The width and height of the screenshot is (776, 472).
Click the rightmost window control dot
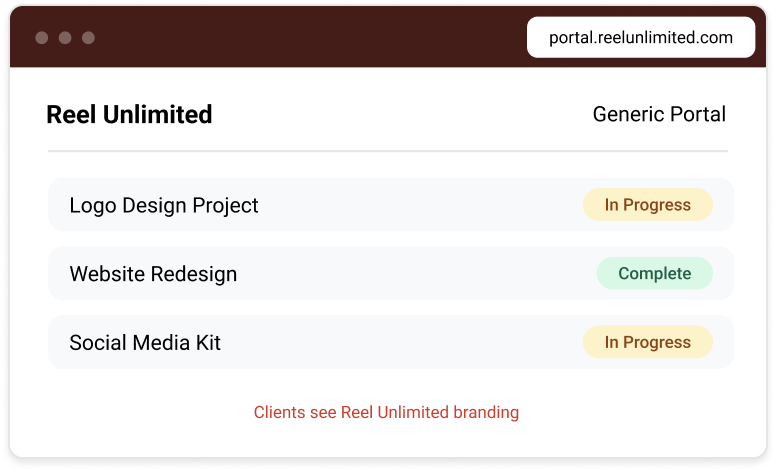tap(88, 38)
